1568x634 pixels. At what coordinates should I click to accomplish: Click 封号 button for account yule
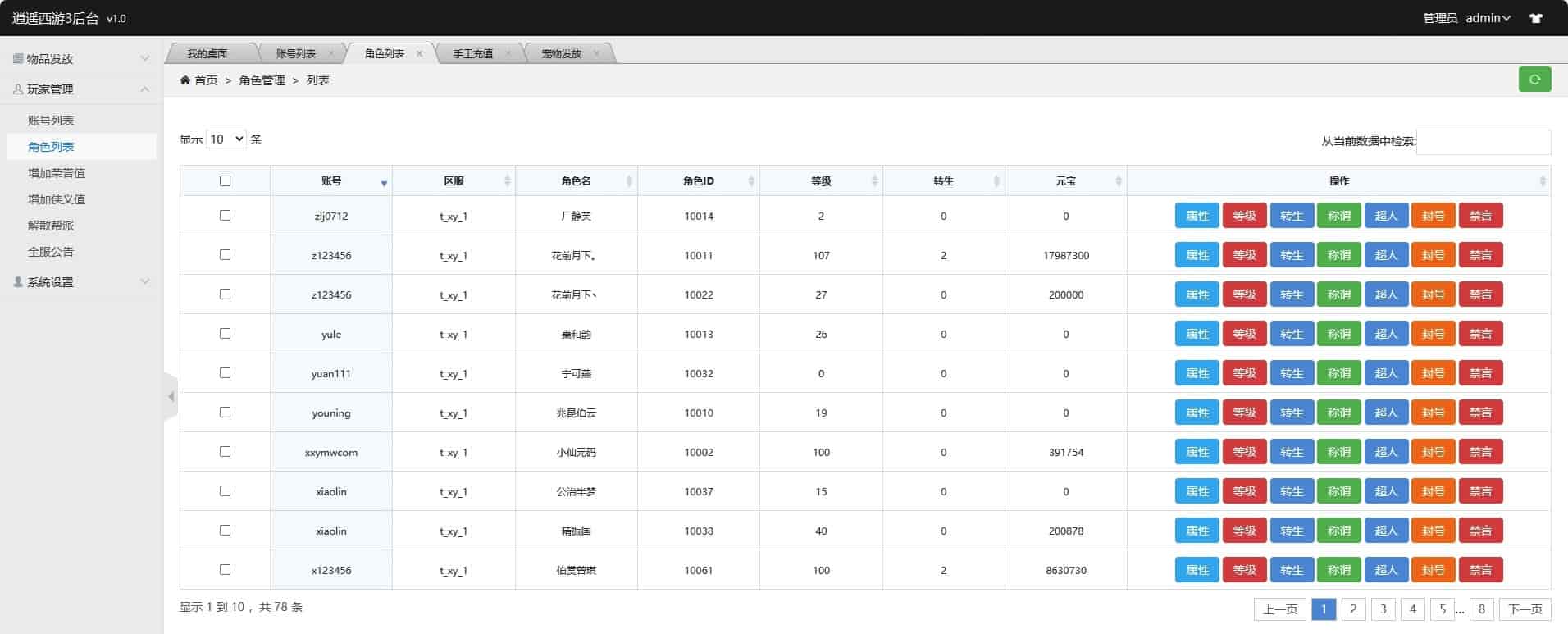coord(1433,334)
